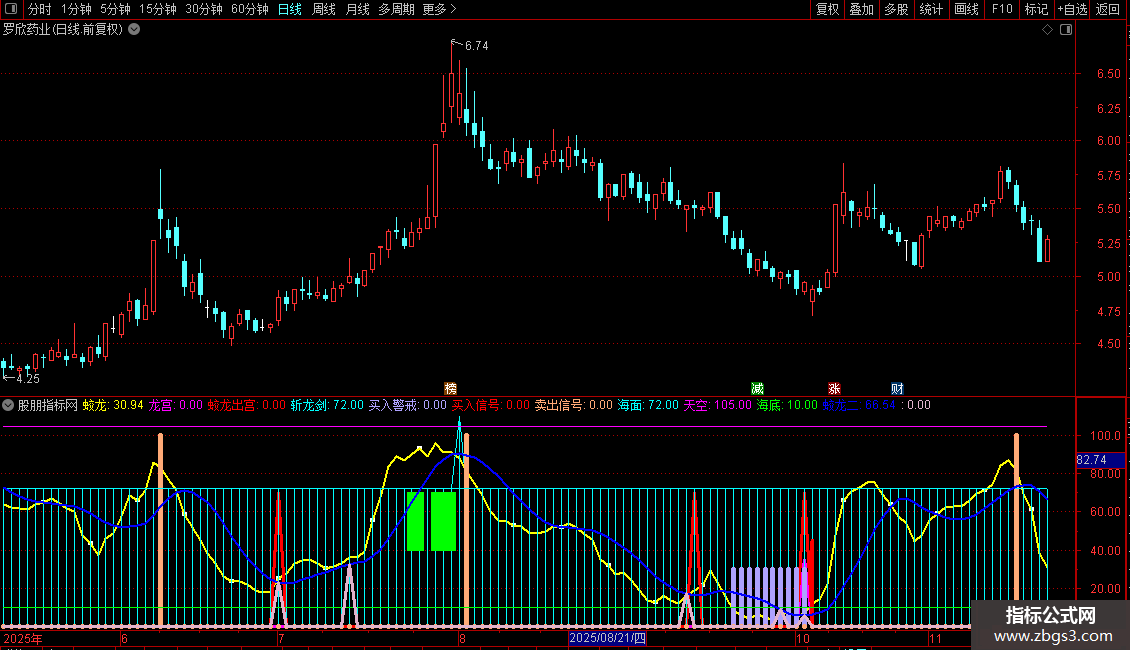Select the 15分钟 period tab
Viewport: 1130px width, 650px height.
tap(158, 9)
